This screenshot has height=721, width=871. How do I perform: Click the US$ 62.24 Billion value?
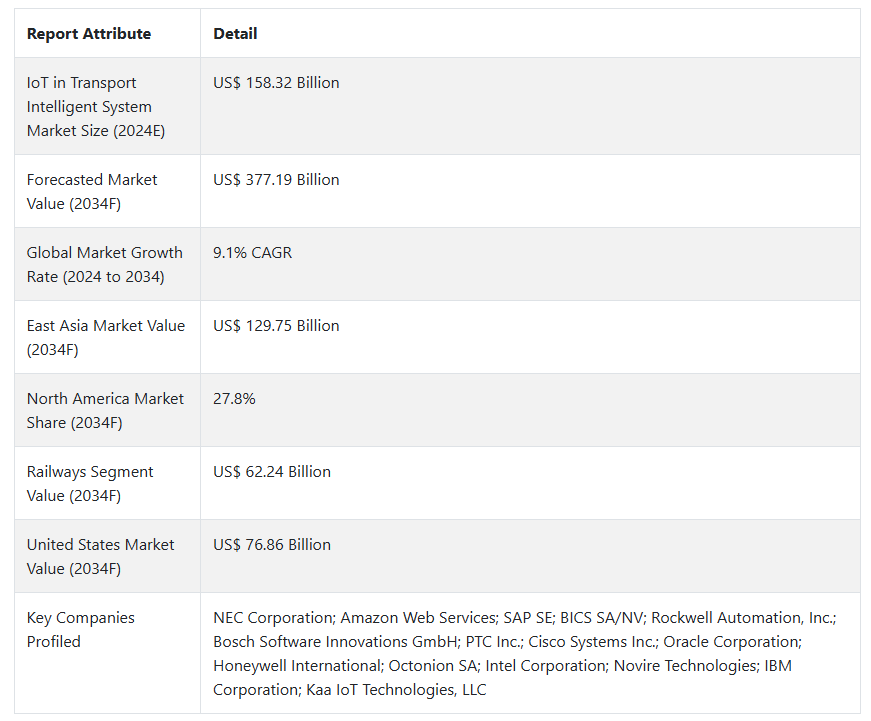coord(271,472)
